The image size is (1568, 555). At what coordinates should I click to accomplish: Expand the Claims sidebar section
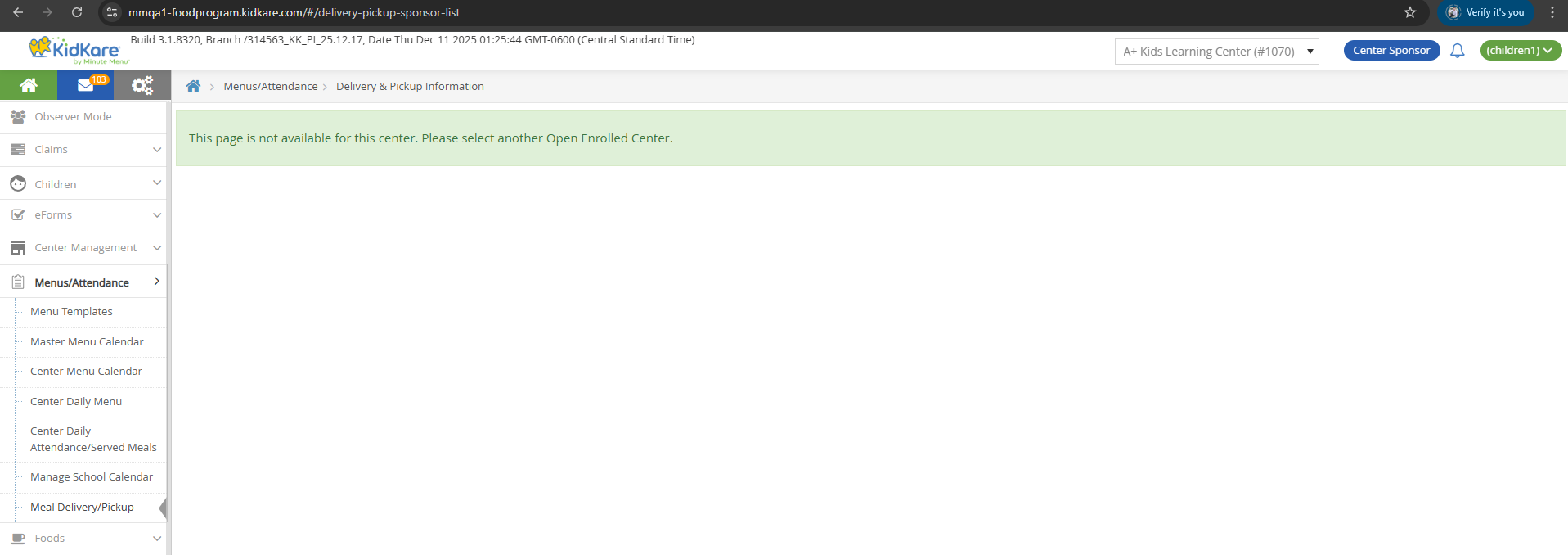pyautogui.click(x=83, y=150)
